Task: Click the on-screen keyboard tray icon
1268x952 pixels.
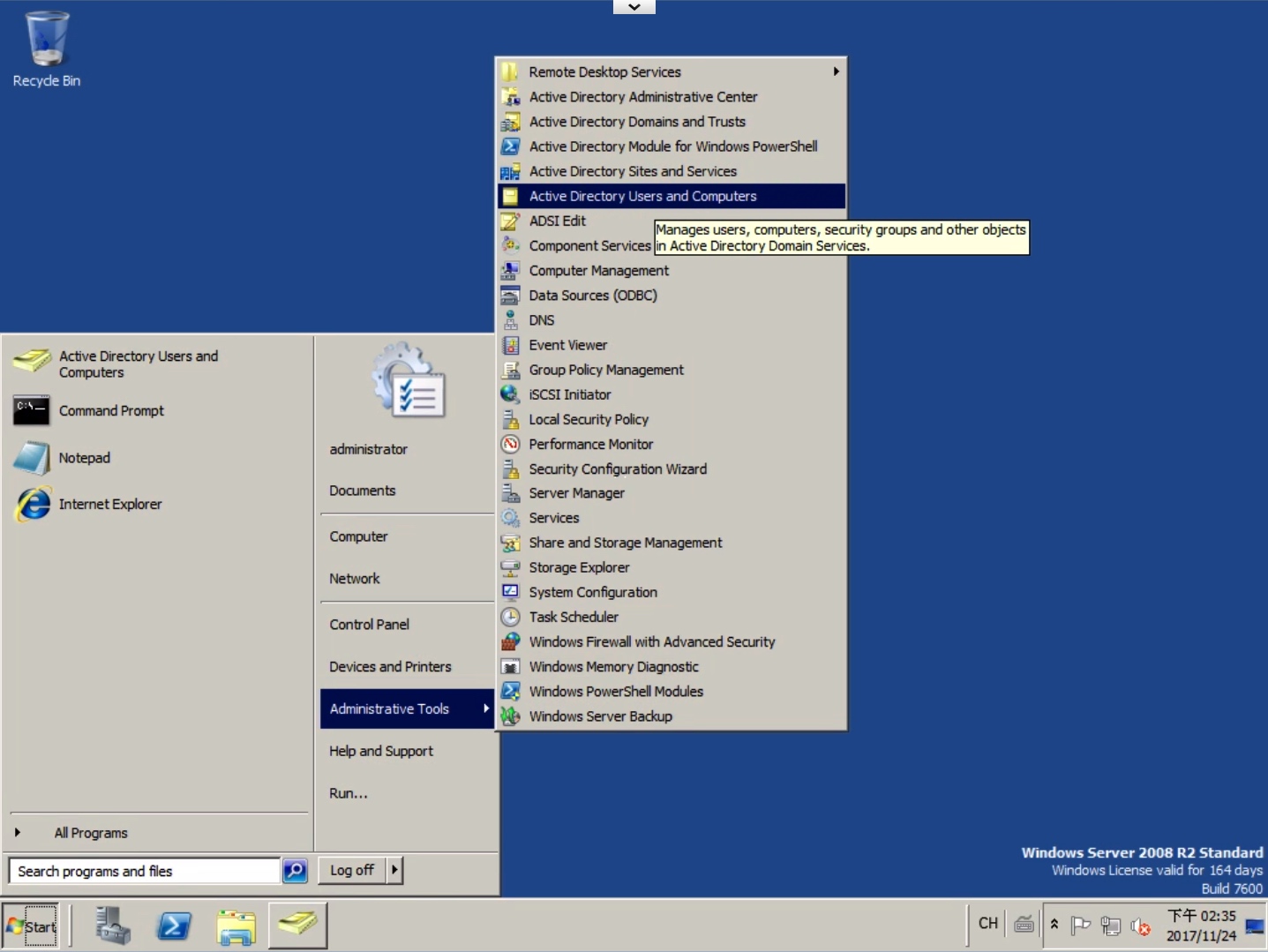Action: (1024, 925)
